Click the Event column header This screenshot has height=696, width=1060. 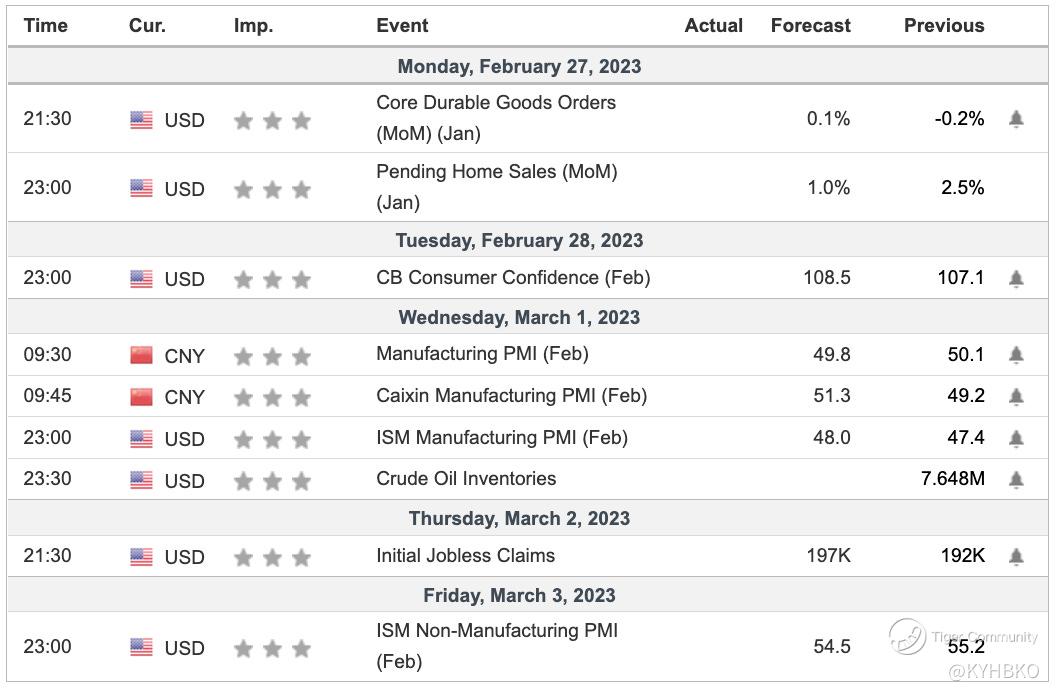click(402, 26)
